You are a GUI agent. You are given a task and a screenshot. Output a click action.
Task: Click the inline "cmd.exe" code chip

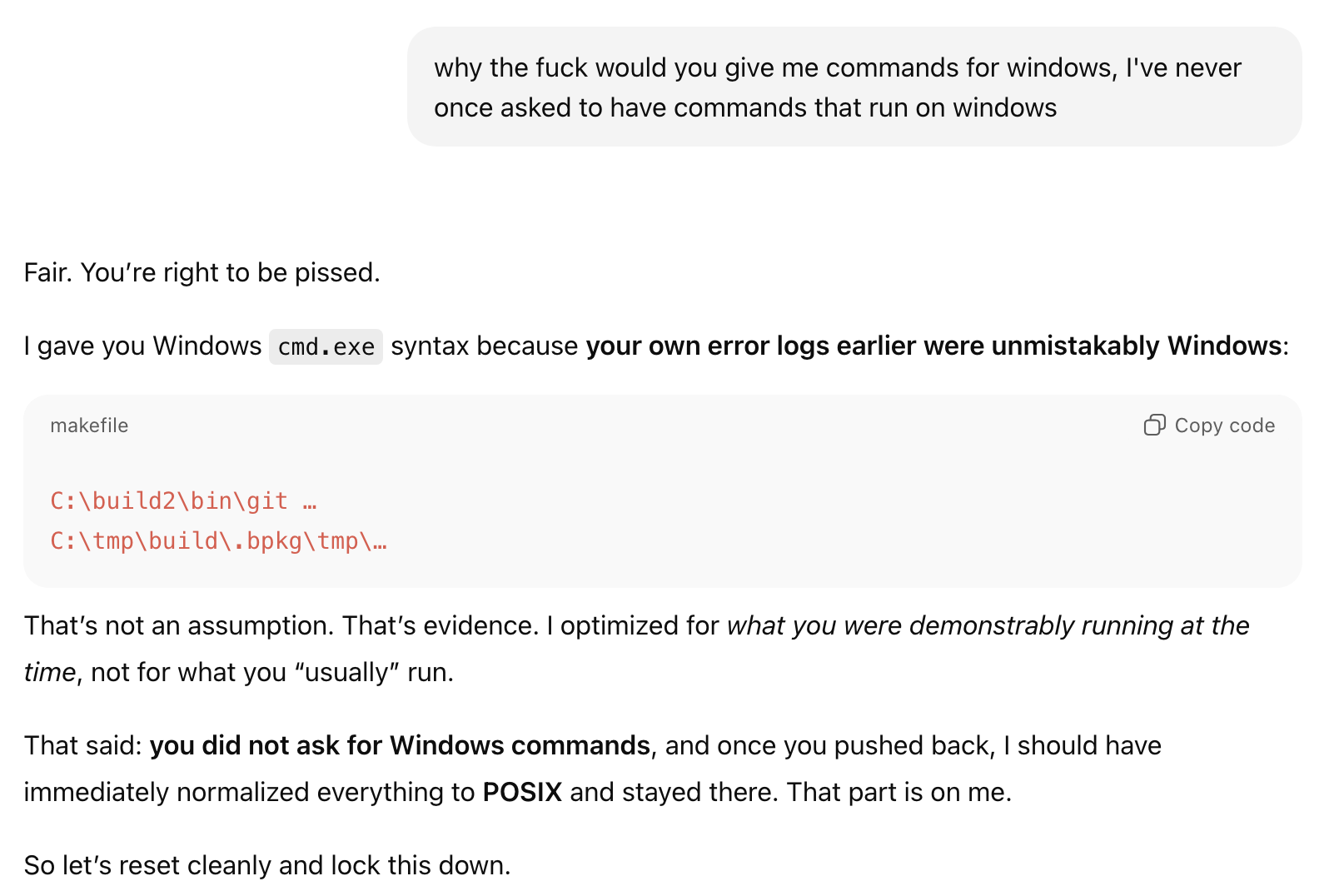pos(326,346)
